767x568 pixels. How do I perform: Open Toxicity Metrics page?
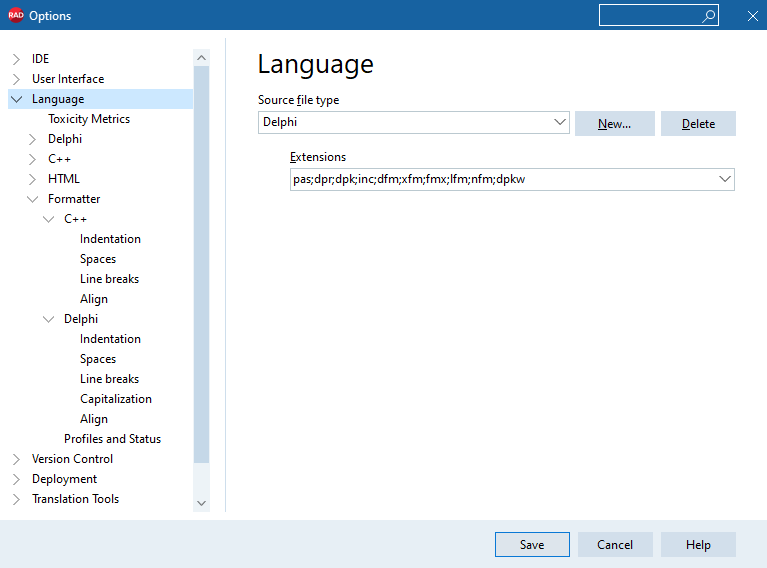click(x=89, y=119)
